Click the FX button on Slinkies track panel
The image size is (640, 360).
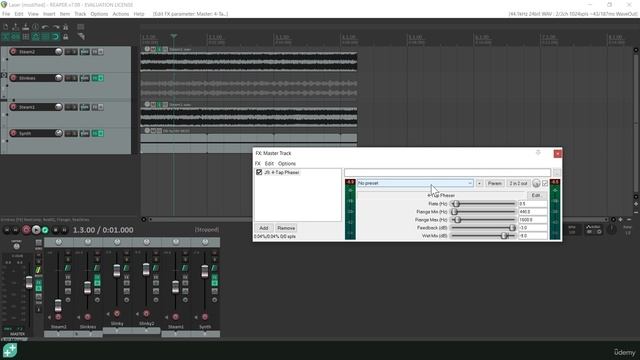[95, 78]
